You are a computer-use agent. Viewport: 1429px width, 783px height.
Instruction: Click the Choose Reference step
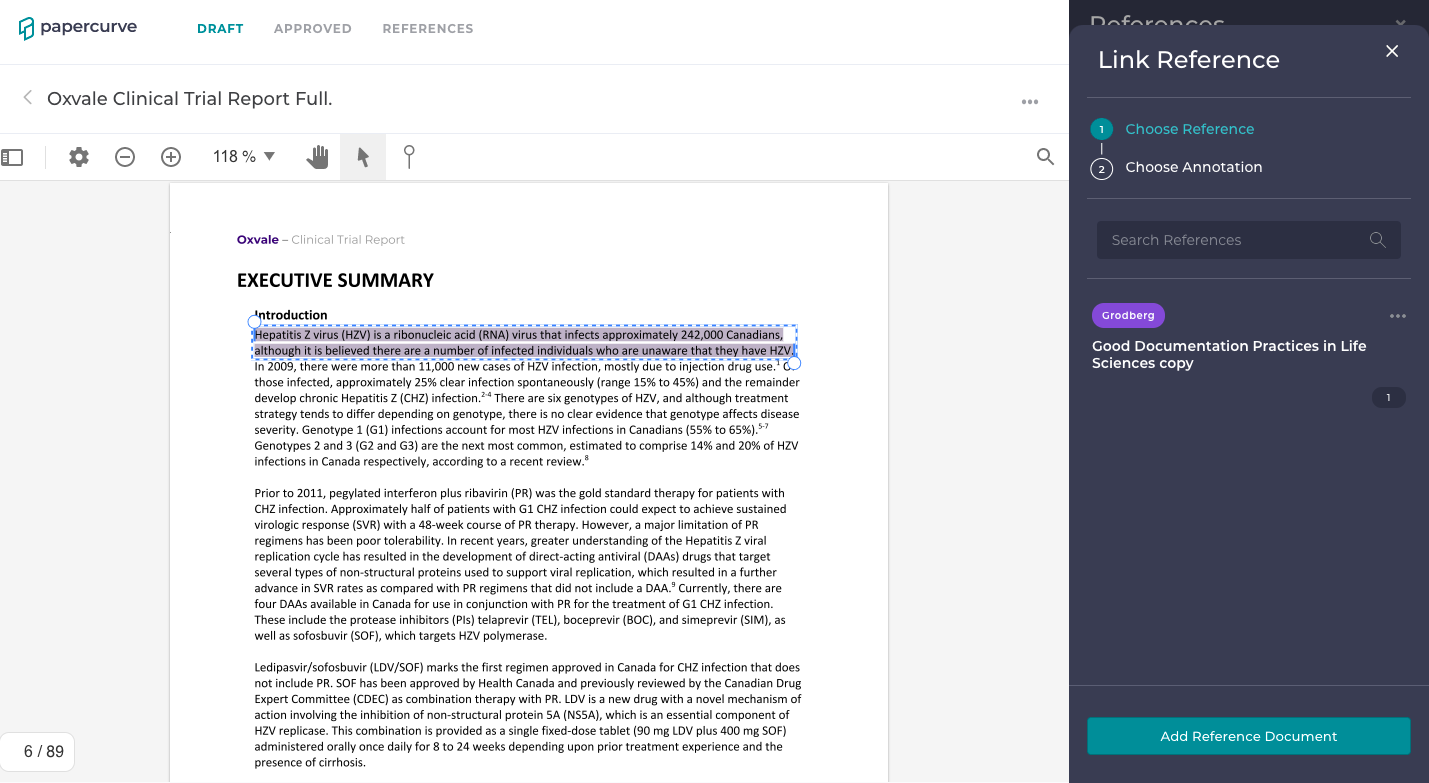coord(1189,129)
